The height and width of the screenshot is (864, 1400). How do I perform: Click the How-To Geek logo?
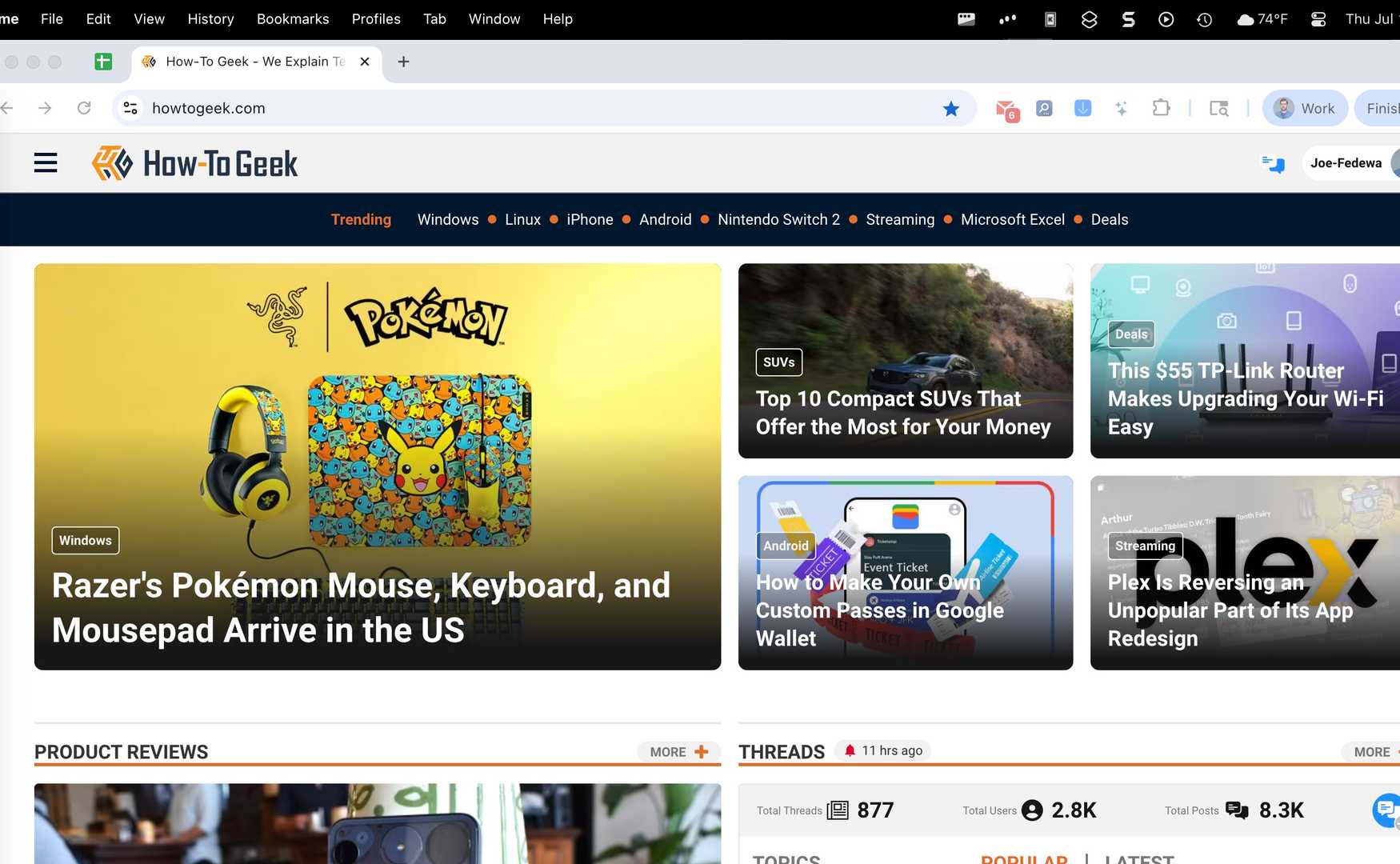point(194,163)
